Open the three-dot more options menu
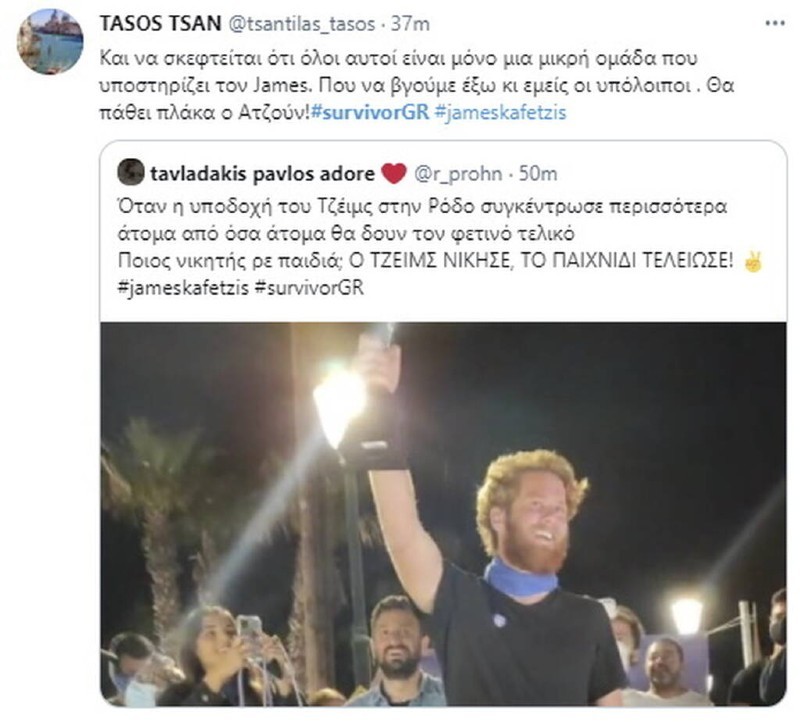Viewport: 800px width, 722px height. 775,23
